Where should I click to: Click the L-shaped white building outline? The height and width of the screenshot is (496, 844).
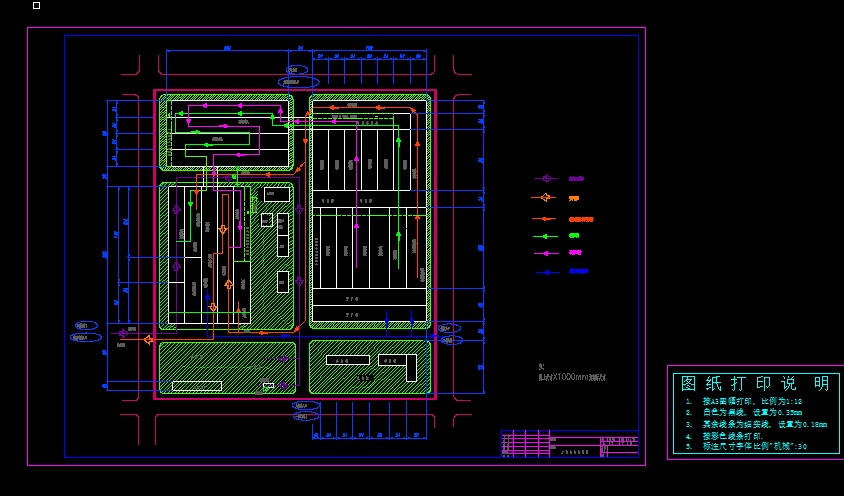(x=409, y=367)
